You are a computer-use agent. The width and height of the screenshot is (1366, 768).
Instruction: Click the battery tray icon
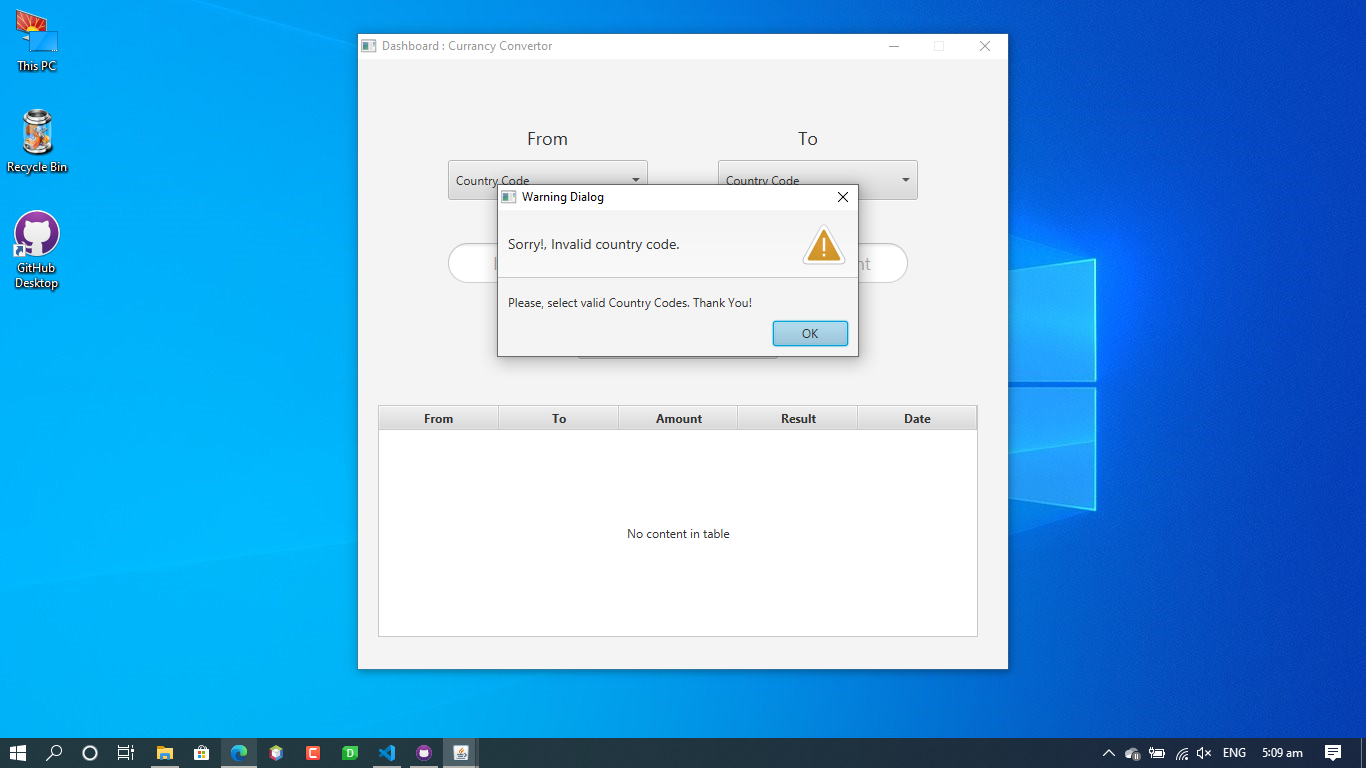(1157, 753)
